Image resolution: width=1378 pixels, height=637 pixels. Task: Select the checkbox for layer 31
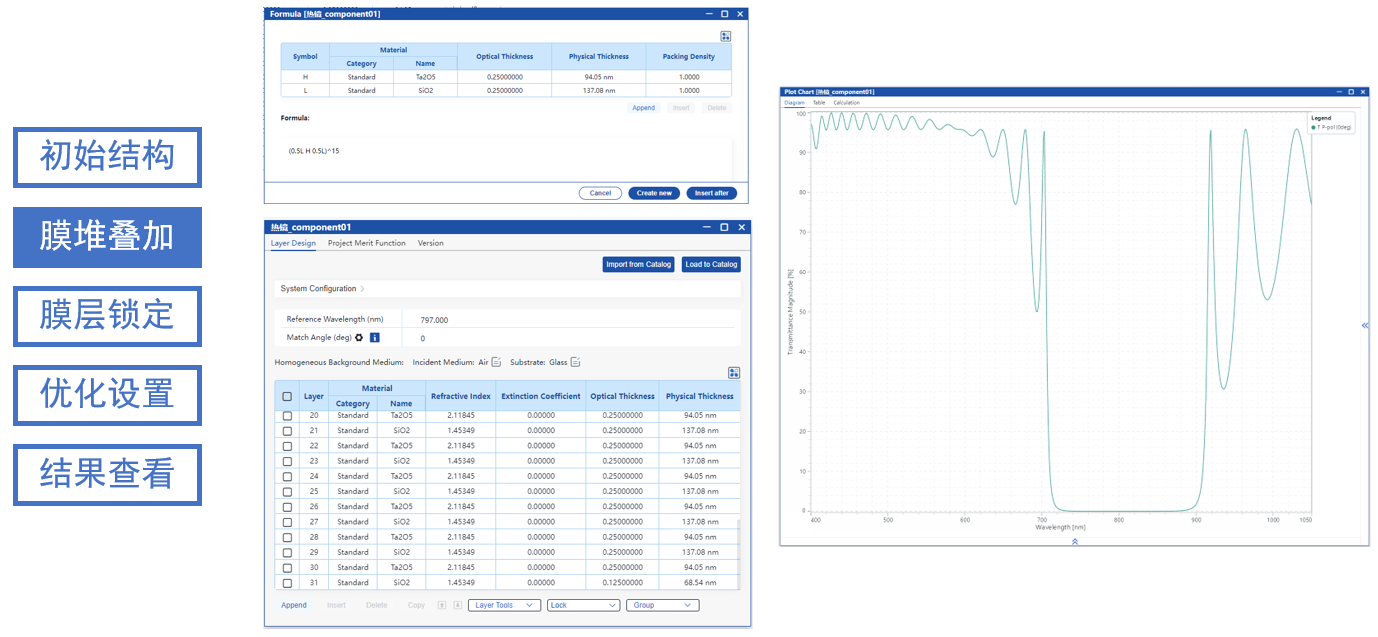[287, 582]
